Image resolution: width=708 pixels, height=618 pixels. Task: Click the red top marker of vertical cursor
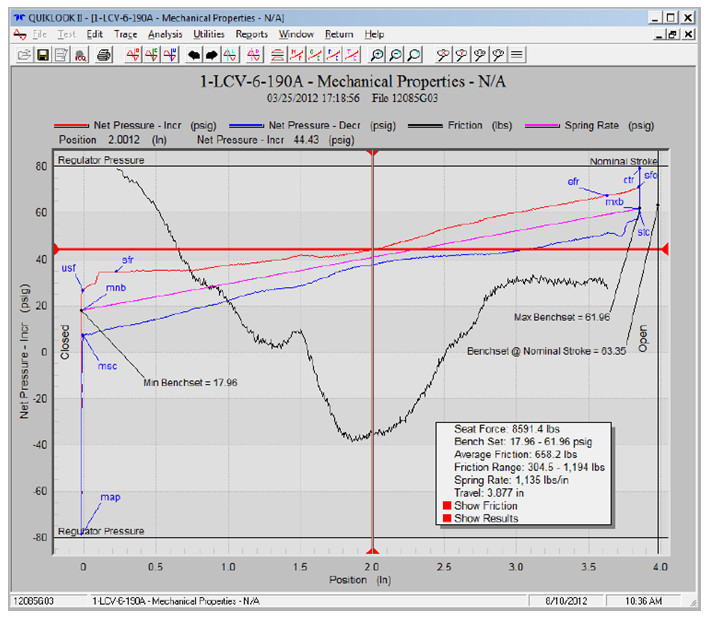tap(372, 153)
